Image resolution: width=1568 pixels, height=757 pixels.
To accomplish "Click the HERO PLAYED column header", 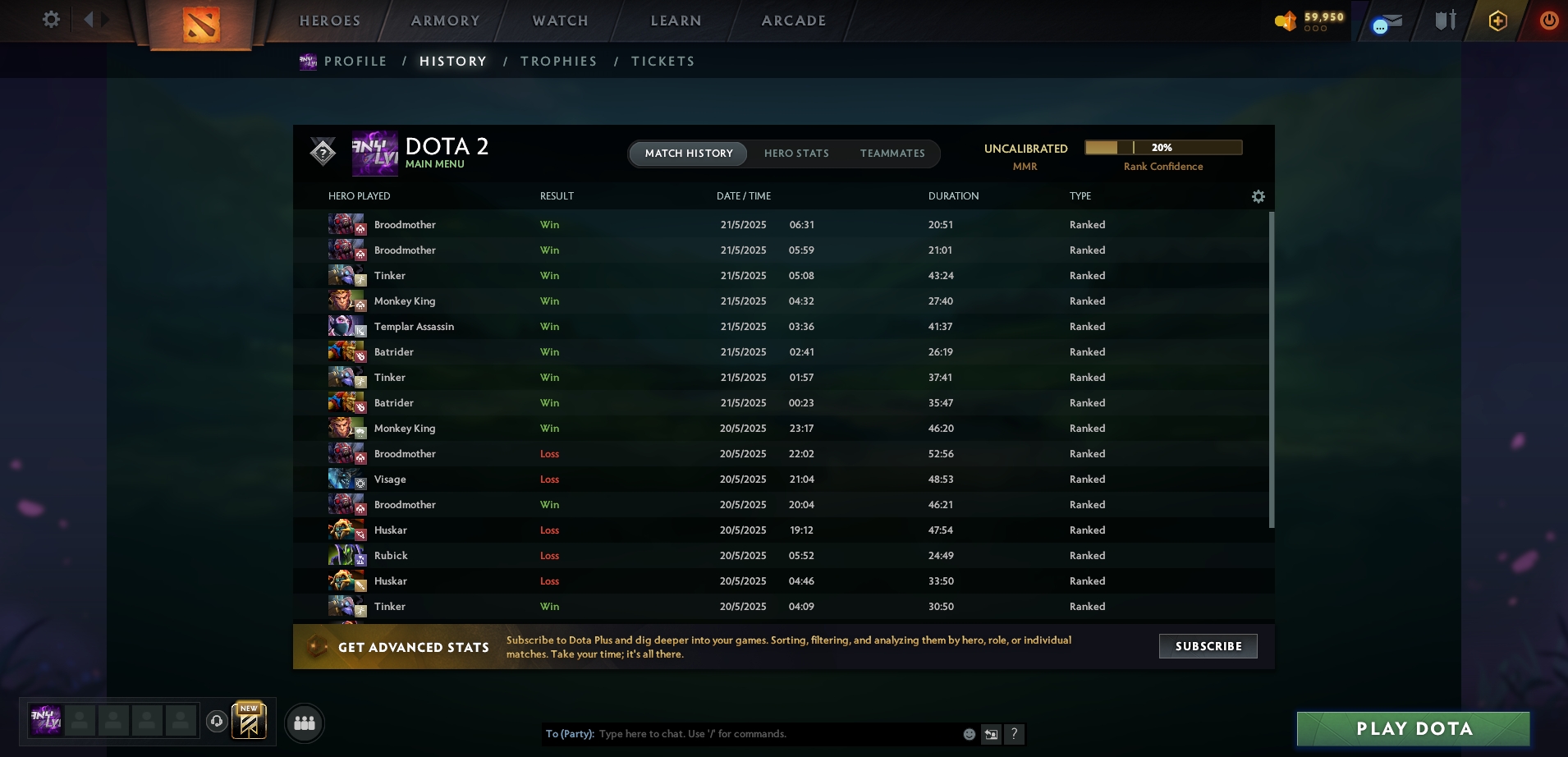I will tap(360, 196).
